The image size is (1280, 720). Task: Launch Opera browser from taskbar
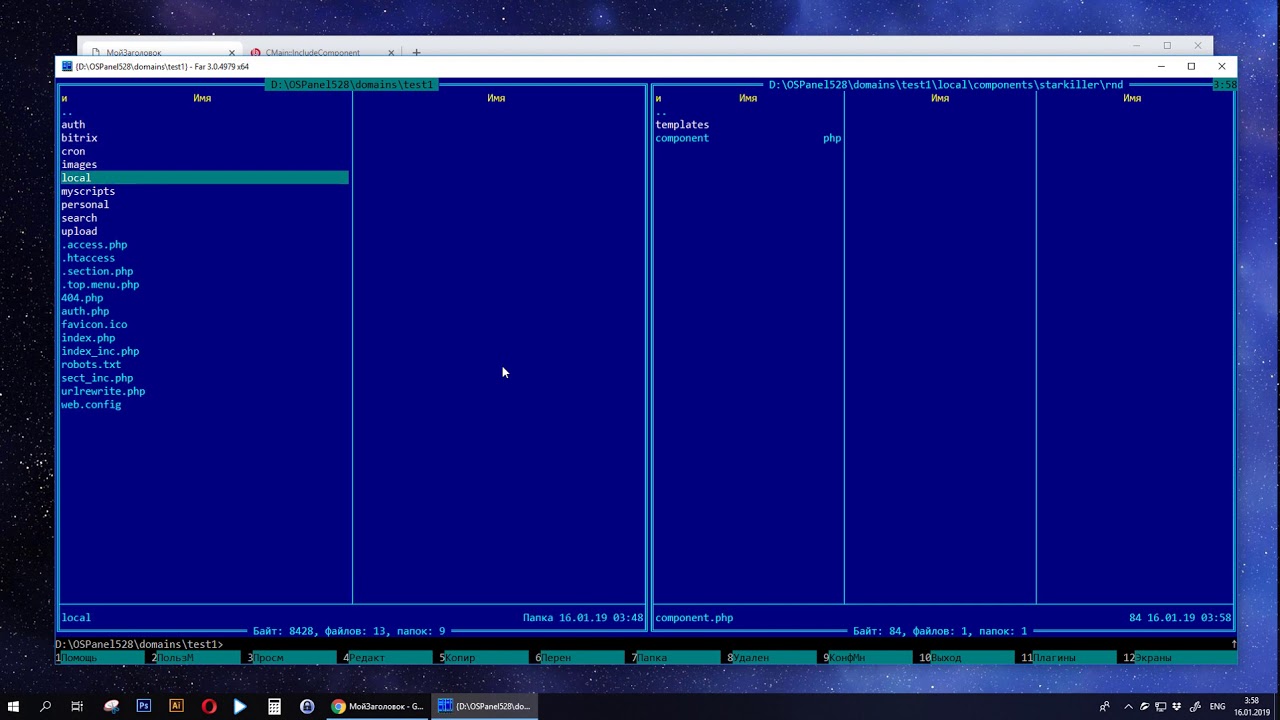pos(209,706)
